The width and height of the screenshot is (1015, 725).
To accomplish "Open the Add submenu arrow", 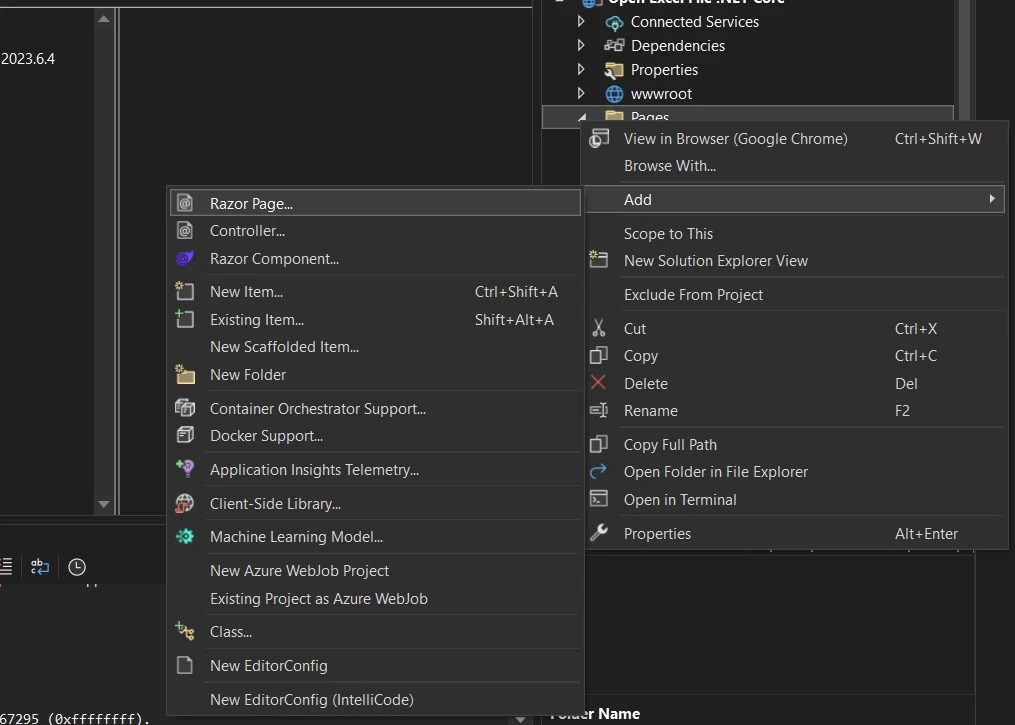I will coord(991,199).
